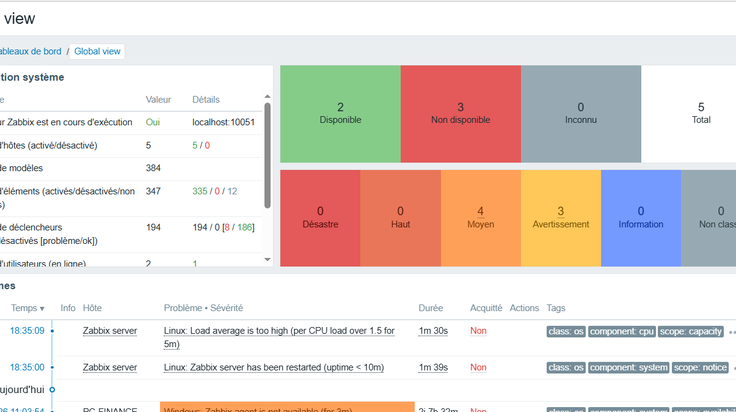
Task: Go to the Tableaux de bord breadcrumb
Action: (x=31, y=51)
